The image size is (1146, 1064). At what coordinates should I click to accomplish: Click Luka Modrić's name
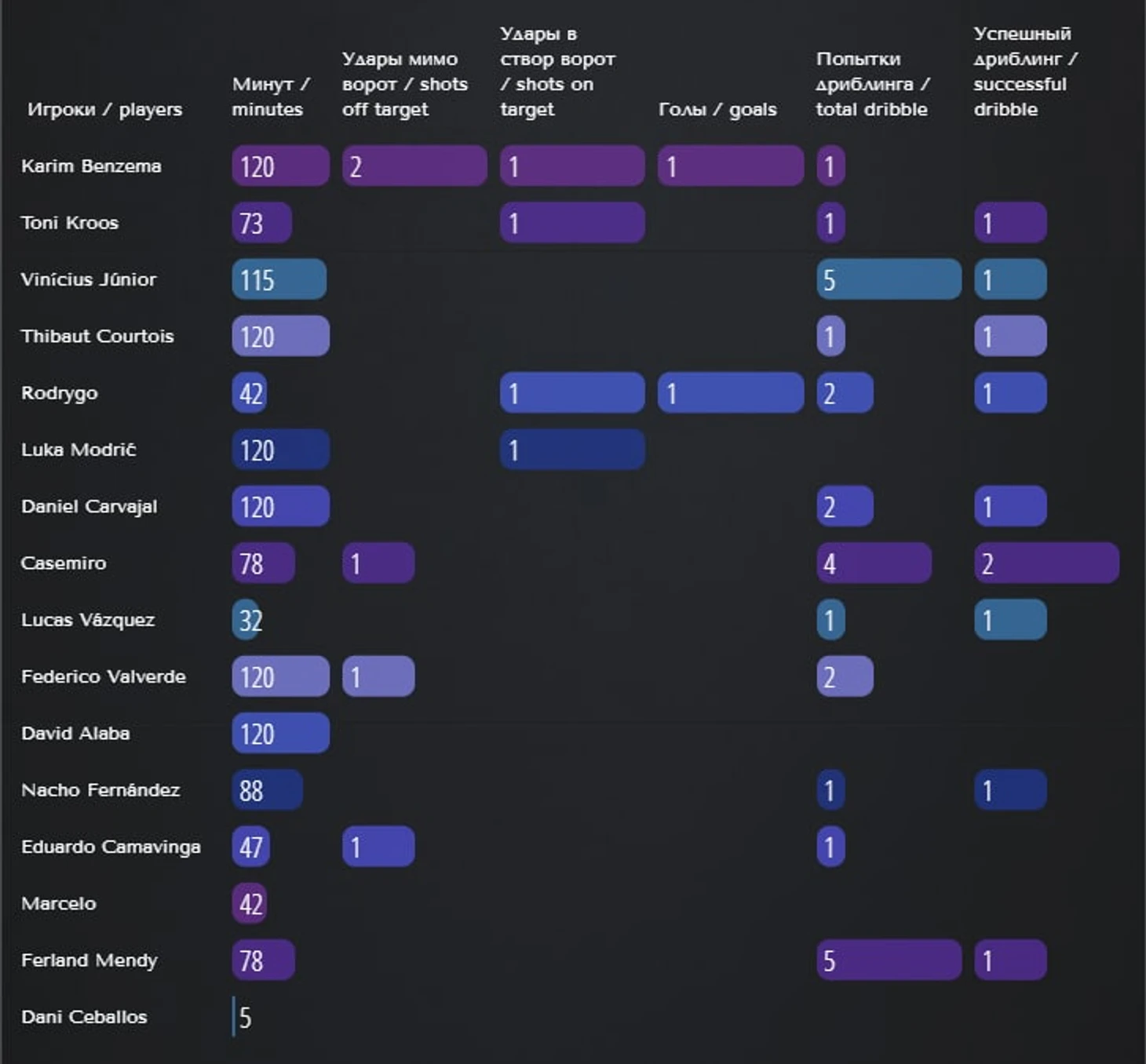[78, 450]
